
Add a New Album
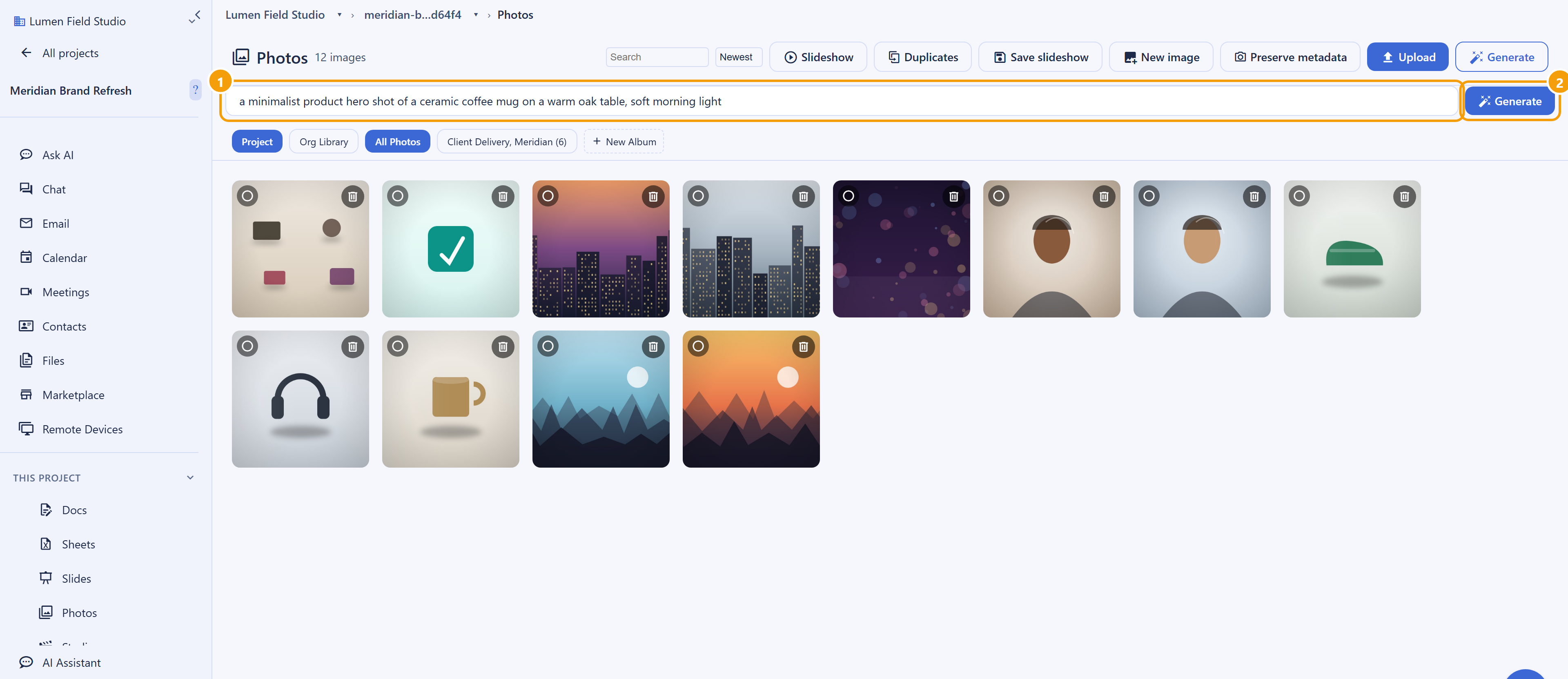click(x=624, y=142)
